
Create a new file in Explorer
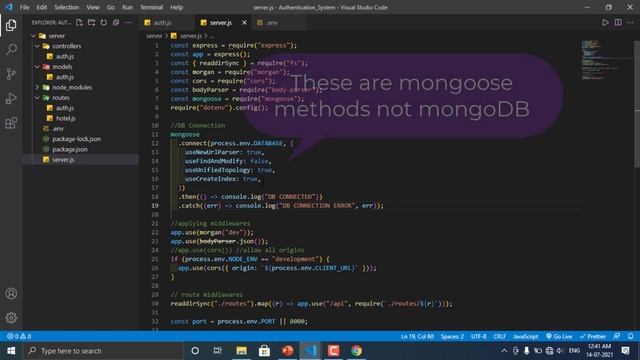(x=79, y=22)
